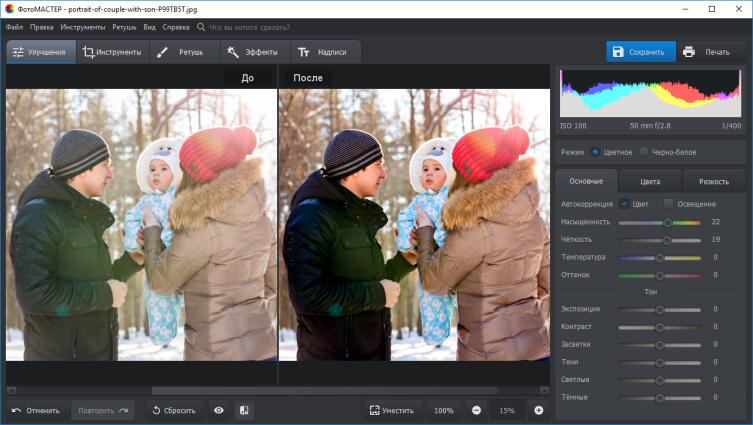Screen dimensions: 753x425
Task: Open the Файл menu
Action: click(14, 27)
